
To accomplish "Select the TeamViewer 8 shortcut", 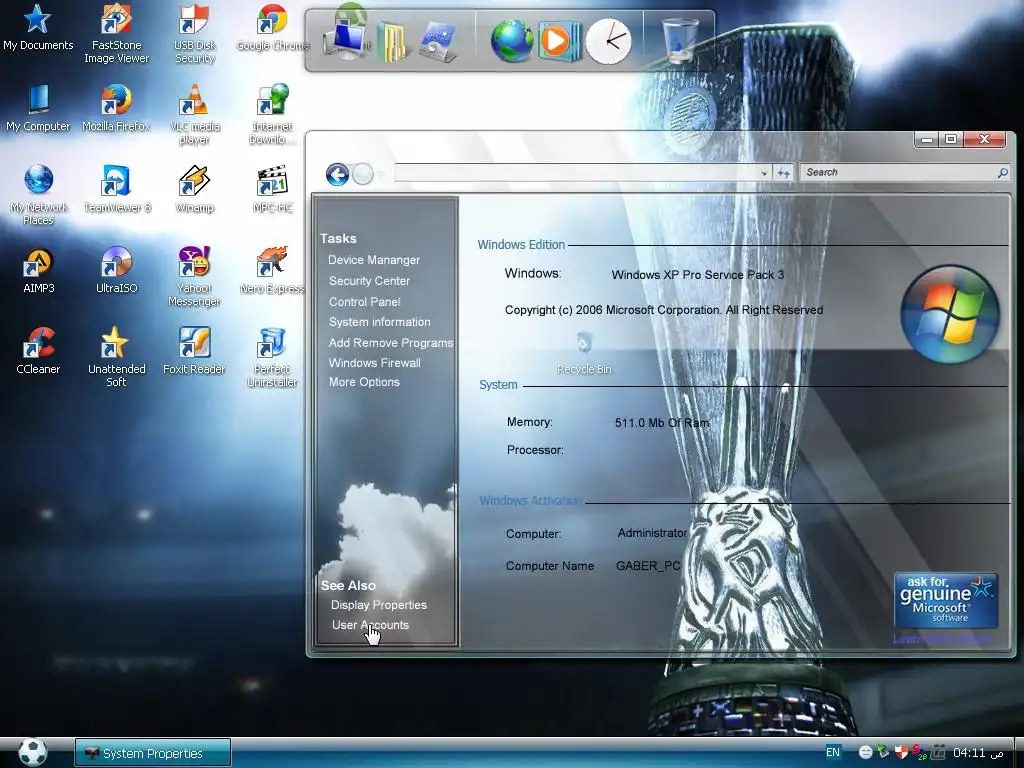I will [116, 189].
